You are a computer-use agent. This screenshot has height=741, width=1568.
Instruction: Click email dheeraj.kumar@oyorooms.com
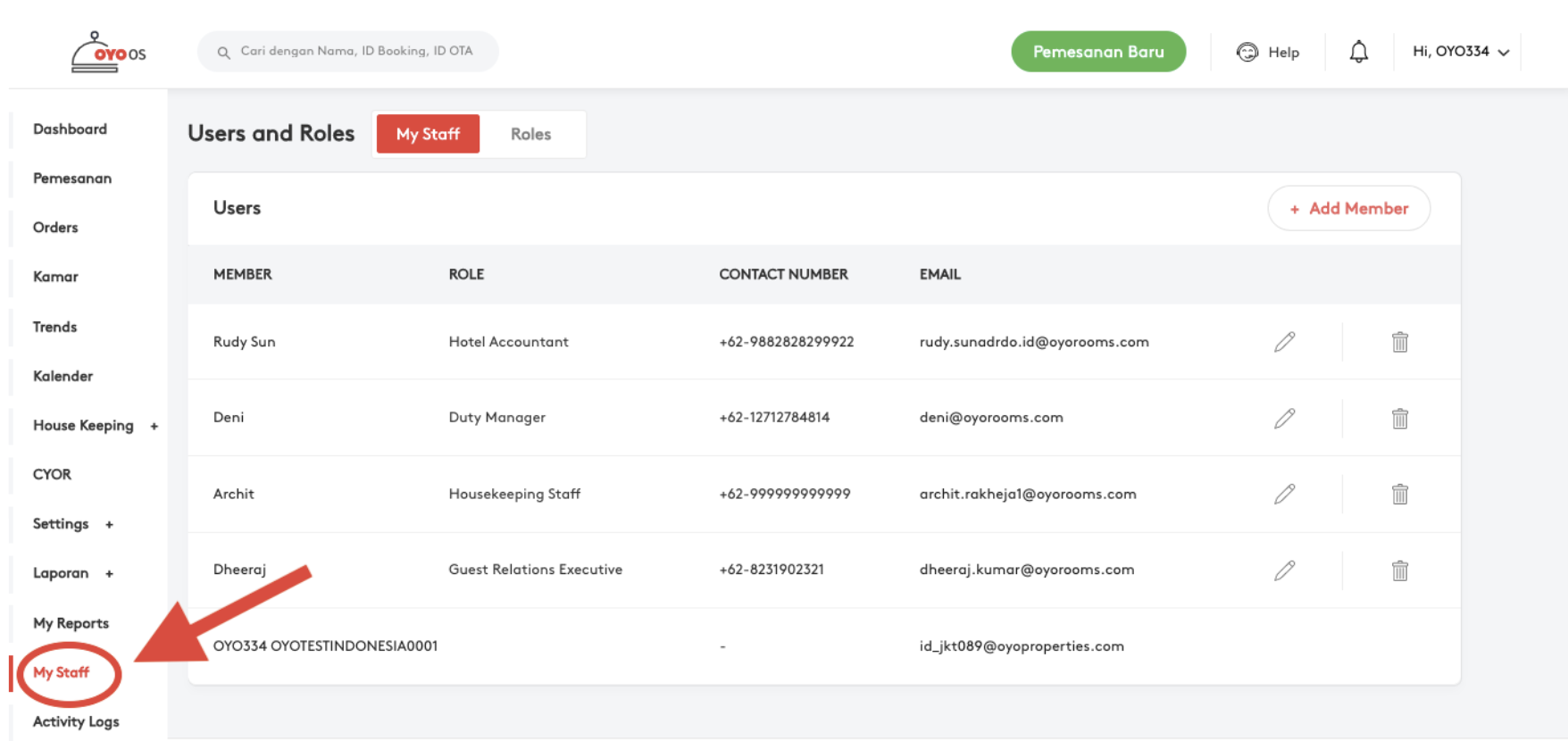tap(1027, 570)
